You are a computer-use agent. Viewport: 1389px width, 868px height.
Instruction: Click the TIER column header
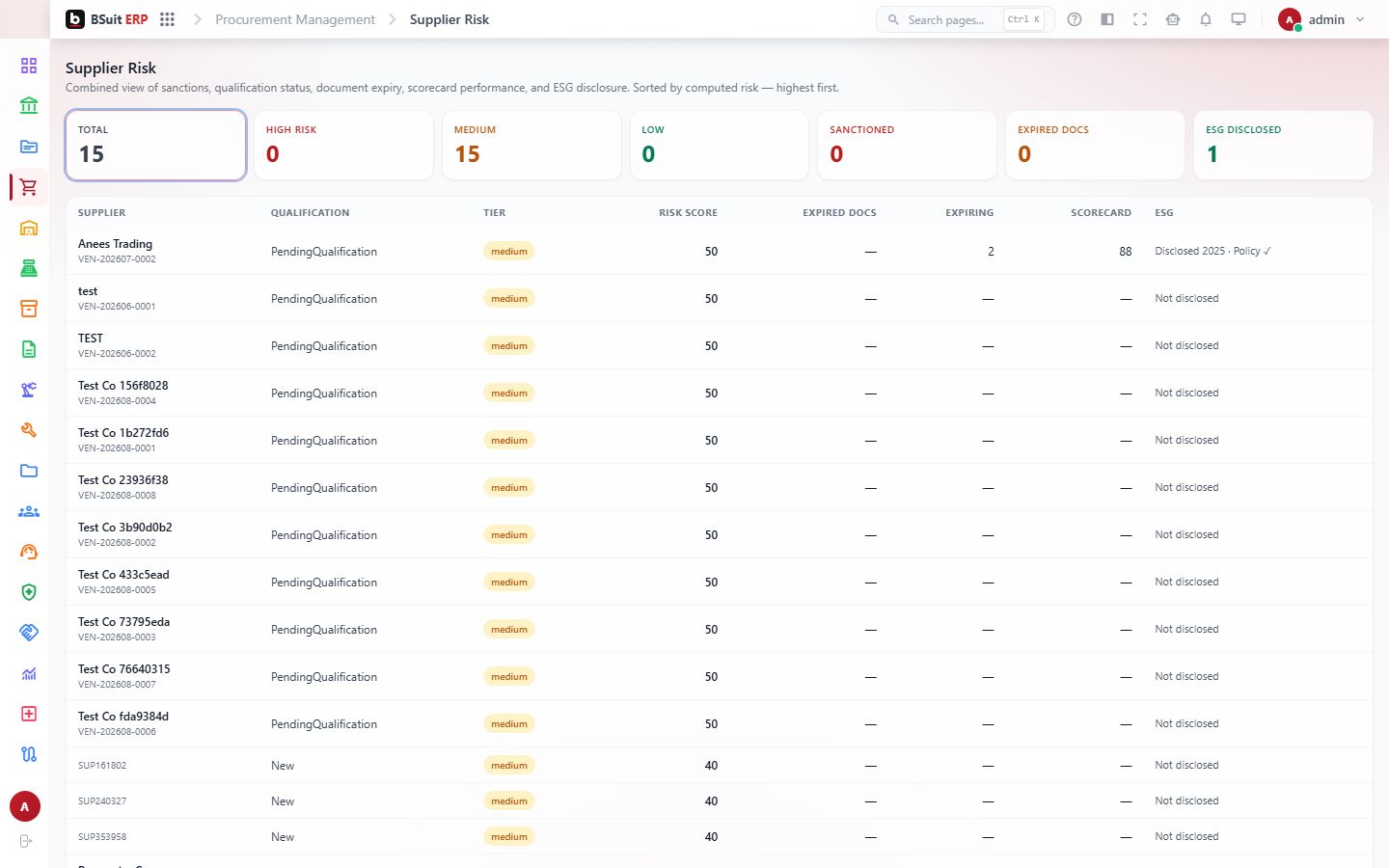494,212
